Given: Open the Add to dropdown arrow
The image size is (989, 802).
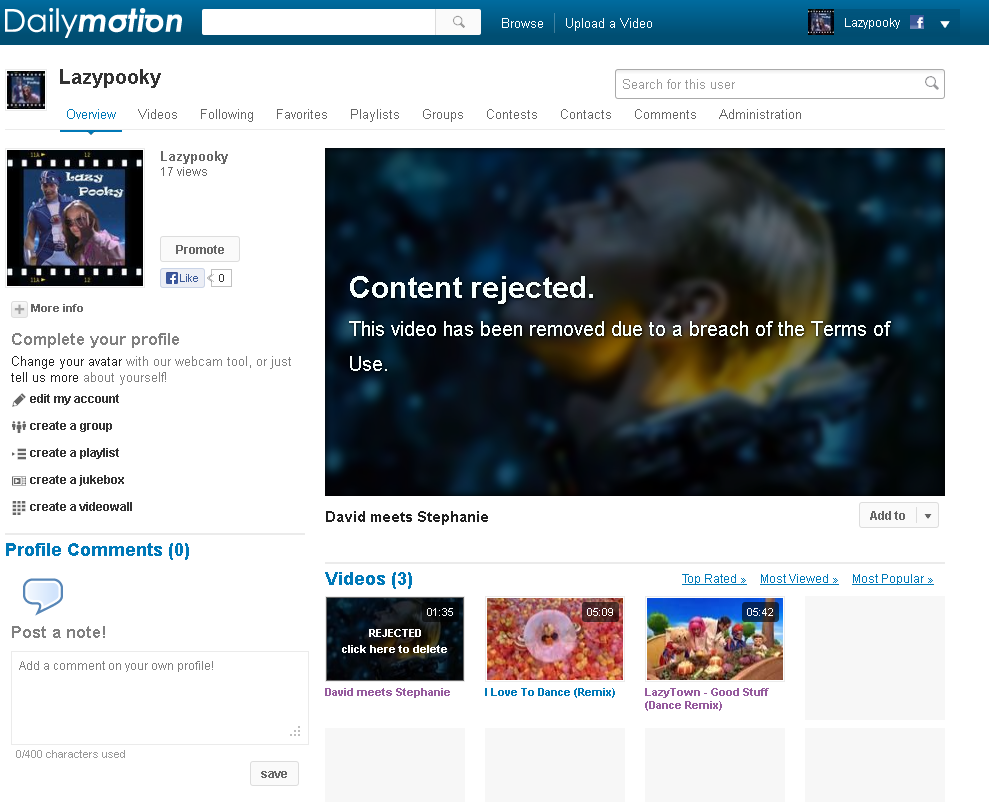Looking at the screenshot, I should tap(927, 516).
